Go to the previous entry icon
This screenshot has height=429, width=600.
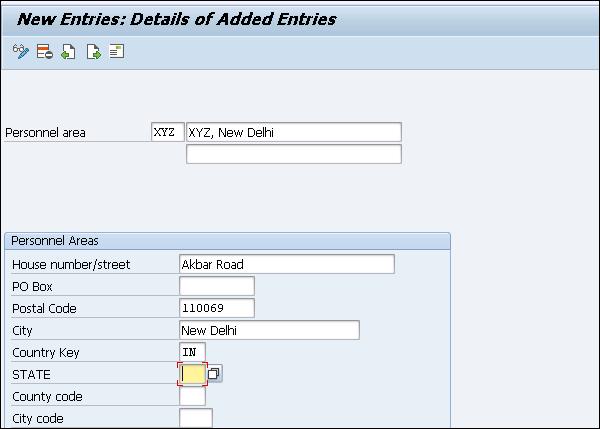pos(68,52)
